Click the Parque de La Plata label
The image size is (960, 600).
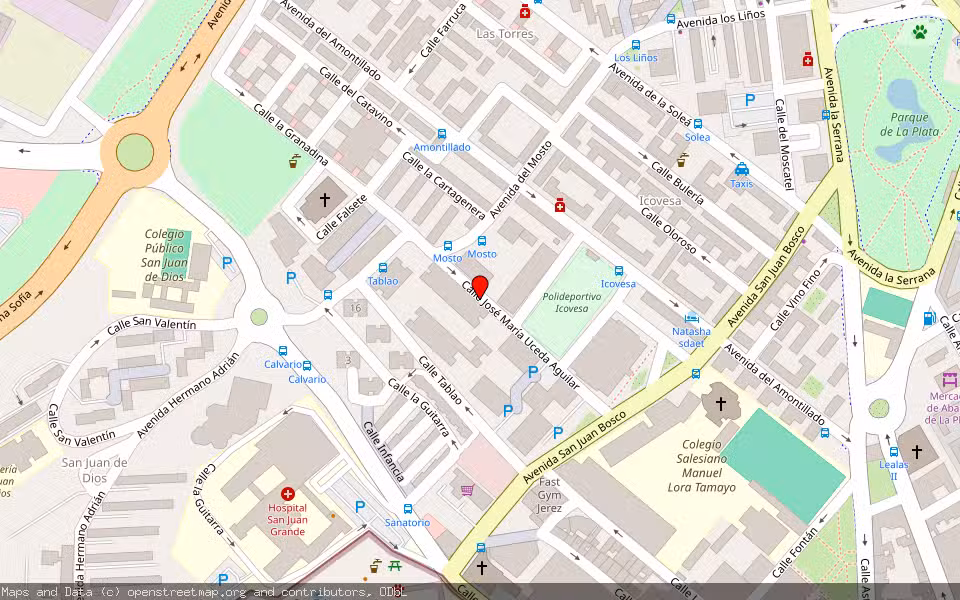[x=909, y=124]
